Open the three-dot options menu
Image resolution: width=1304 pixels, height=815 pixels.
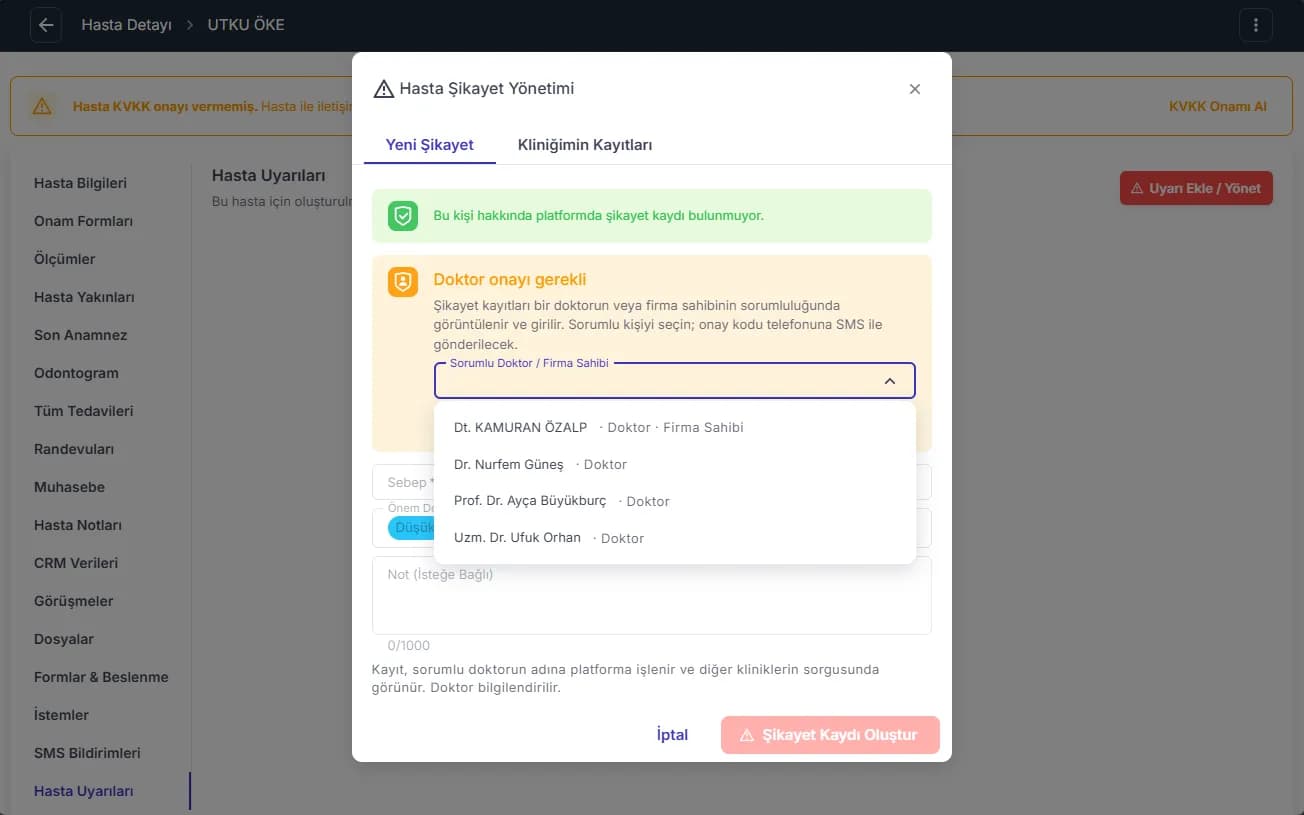1255,25
